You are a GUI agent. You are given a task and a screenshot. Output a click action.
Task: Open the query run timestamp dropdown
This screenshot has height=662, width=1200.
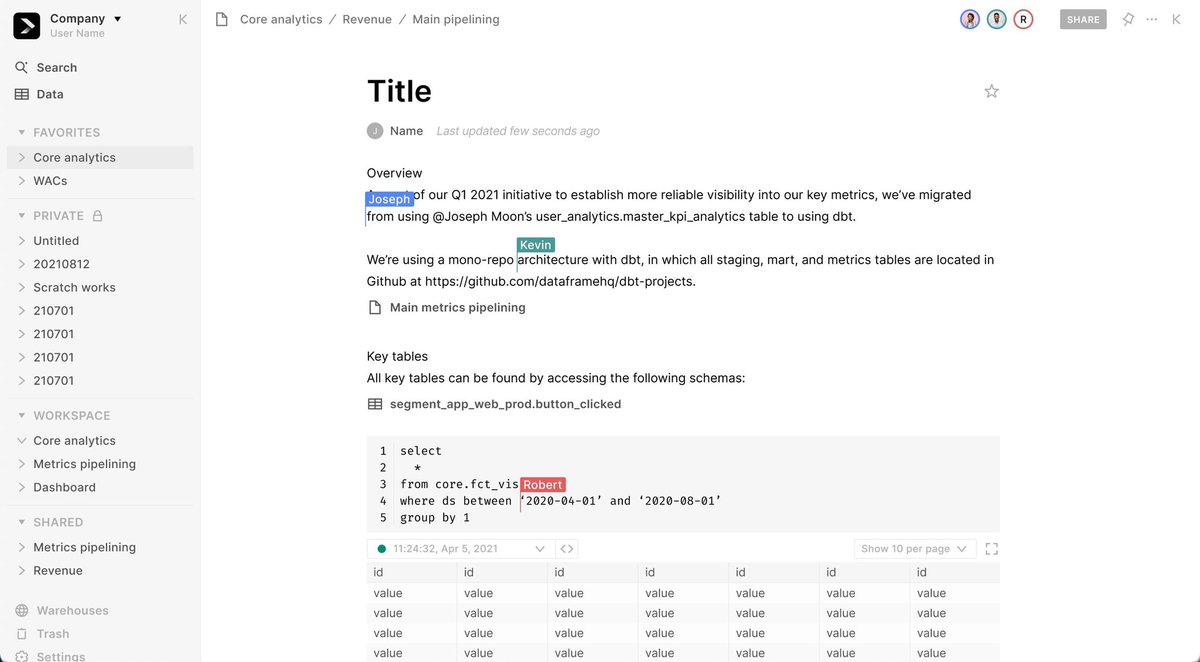point(460,548)
